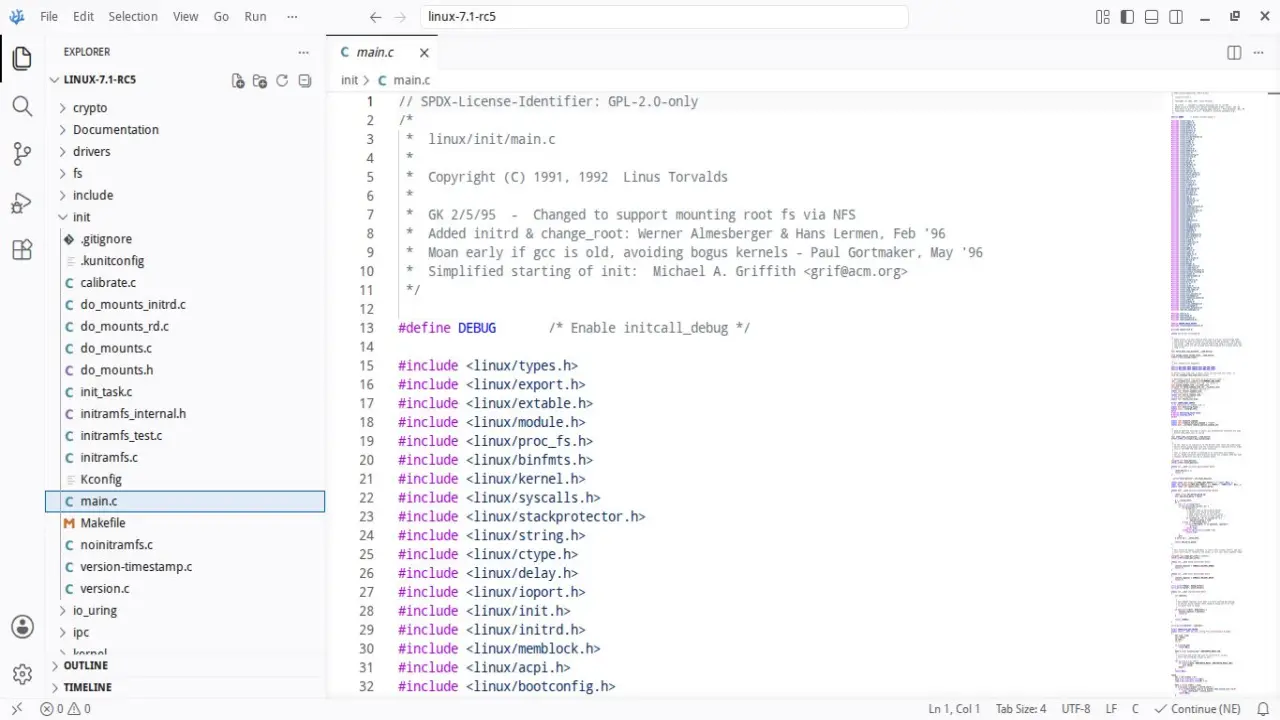Open remote window indicator in status bar
This screenshot has height=720, width=1280.
(x=17, y=709)
